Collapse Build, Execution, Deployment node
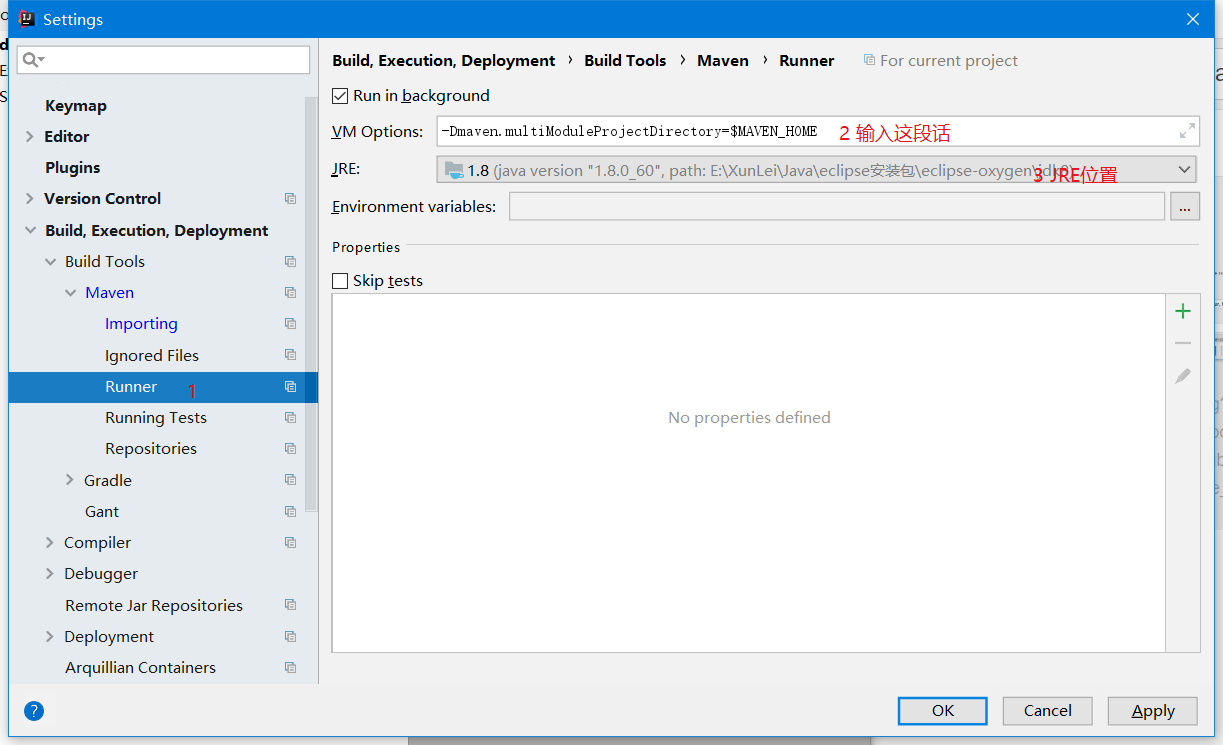 coord(30,231)
